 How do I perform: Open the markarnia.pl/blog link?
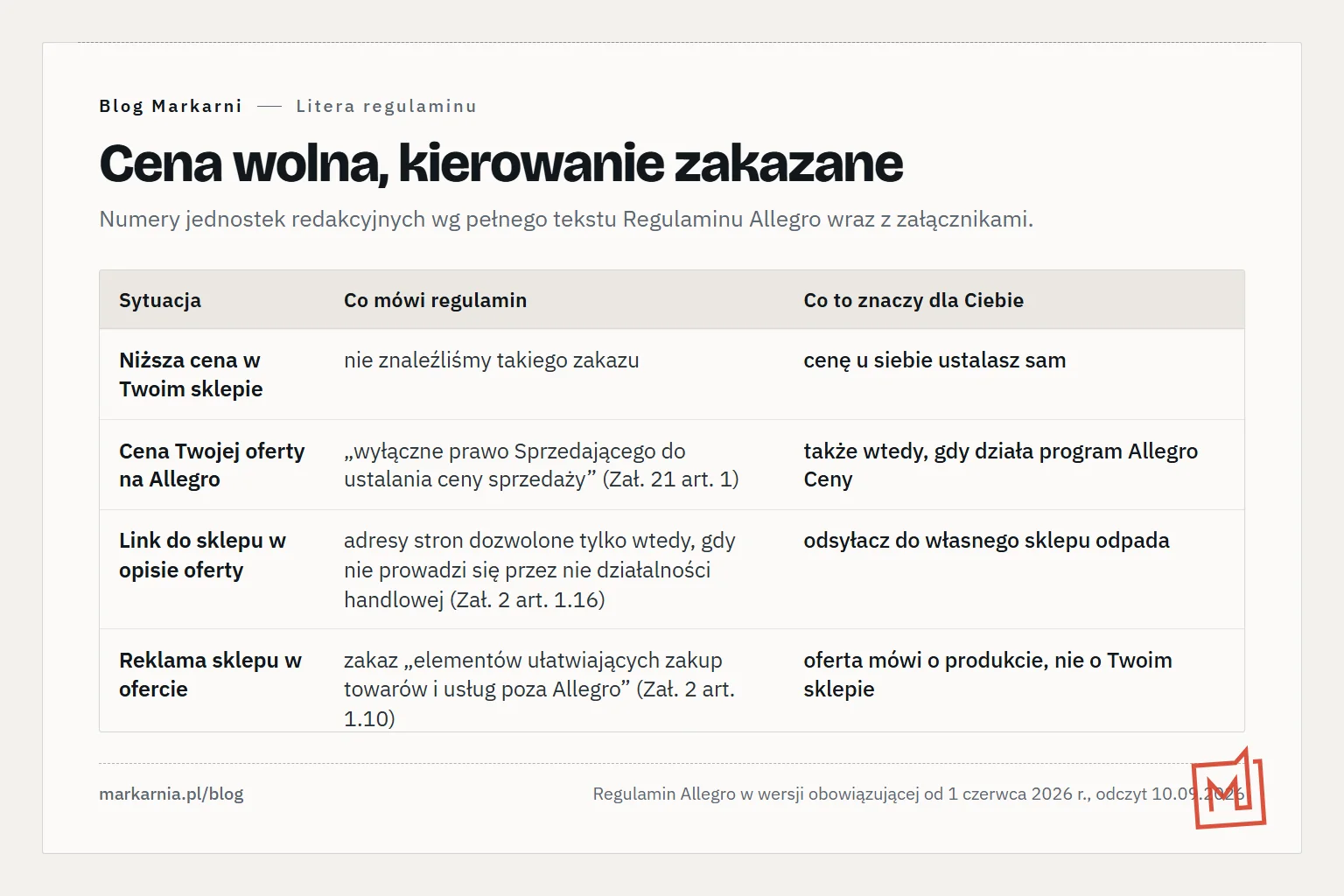(x=171, y=794)
